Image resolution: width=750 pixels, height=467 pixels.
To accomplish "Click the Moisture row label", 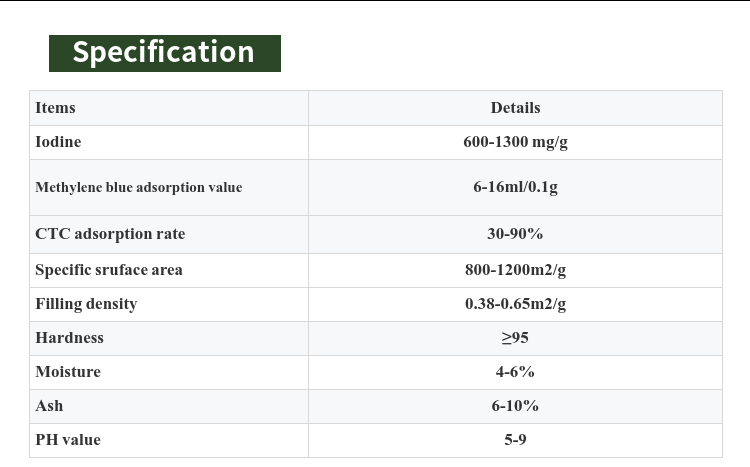I will coord(68,372).
